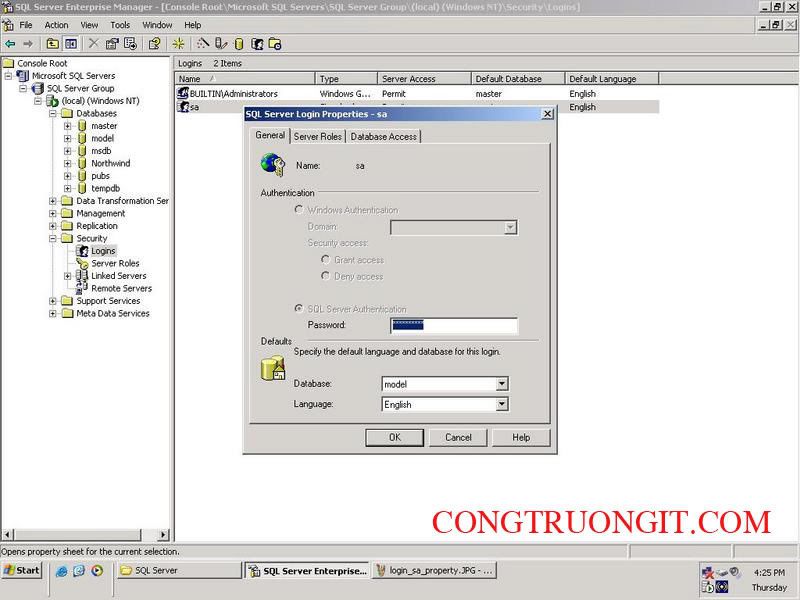The width and height of the screenshot is (800, 600).
Task: Click the Forward arrow in the toolbar
Action: pyautogui.click(x=28, y=44)
